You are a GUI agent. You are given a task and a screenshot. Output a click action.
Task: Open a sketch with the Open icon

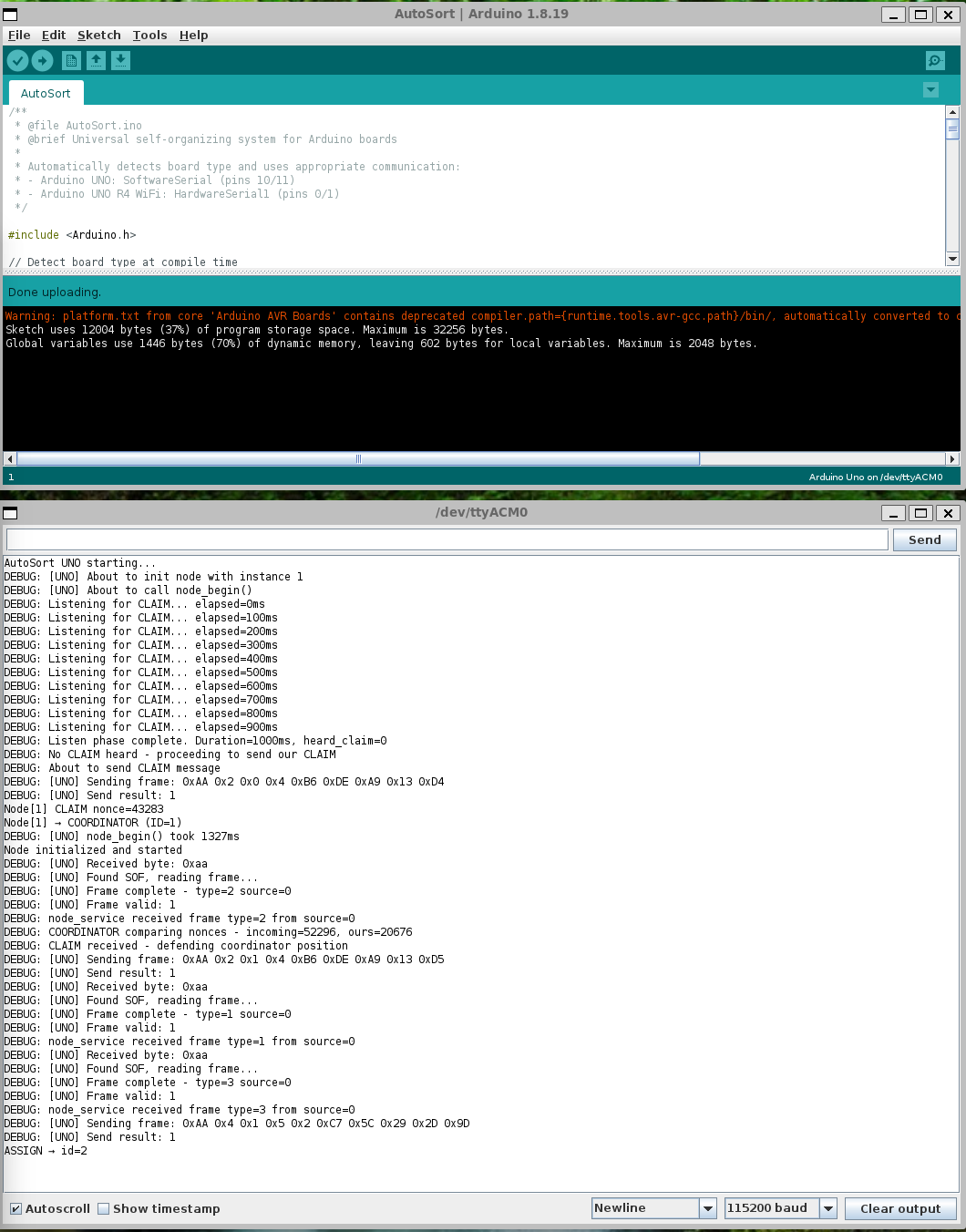click(x=96, y=60)
